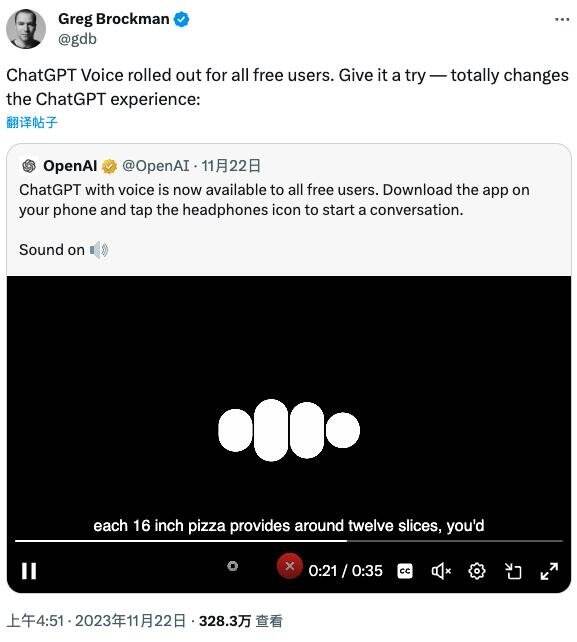Enter fullscreen video mode
The width and height of the screenshot is (577, 642).
pos(549,571)
